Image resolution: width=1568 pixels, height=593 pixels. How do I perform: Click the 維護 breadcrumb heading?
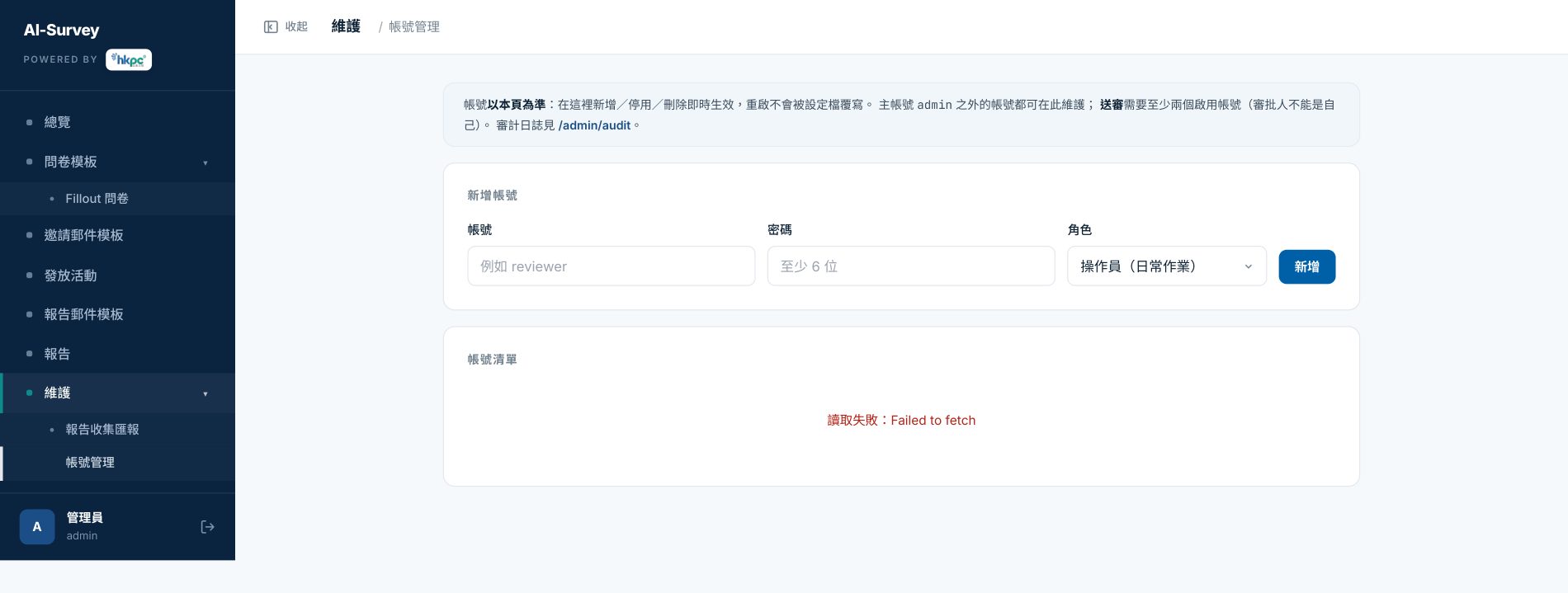[346, 26]
